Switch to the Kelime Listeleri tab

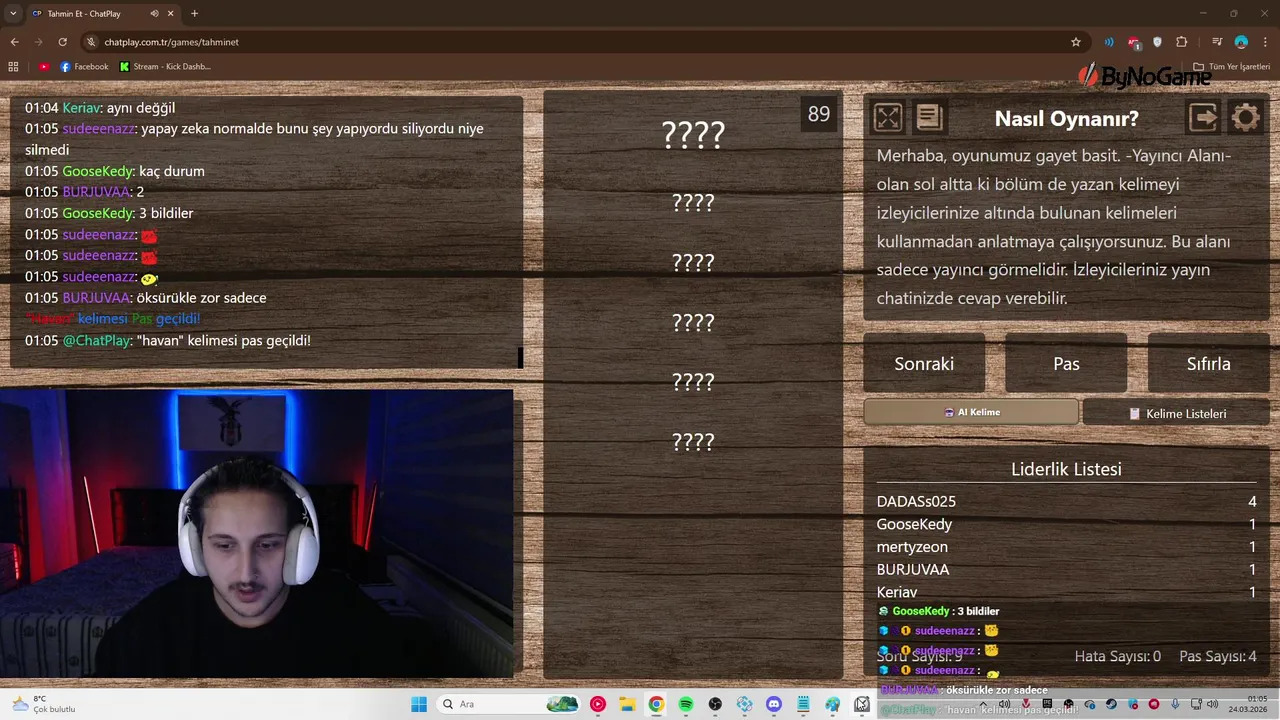[x=1177, y=413]
